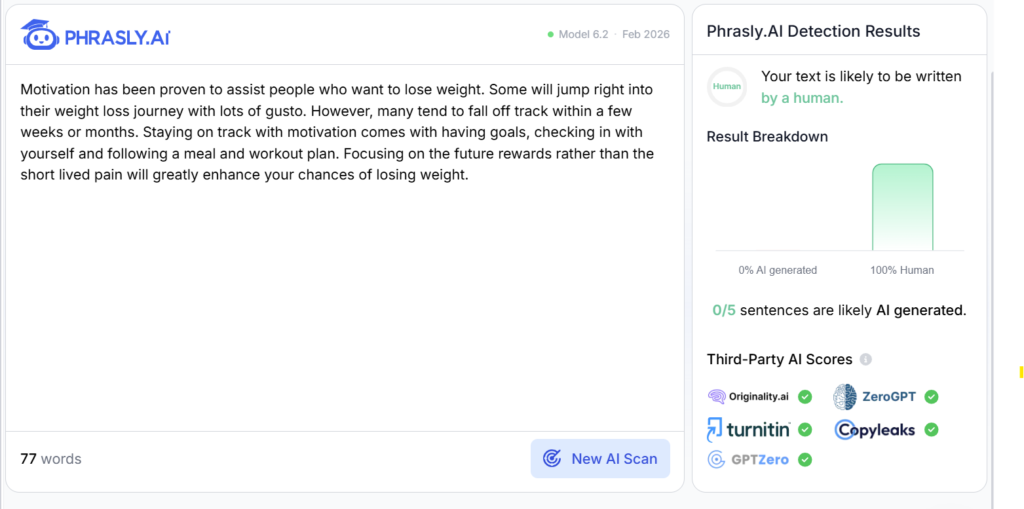Click the ZeroGPT brain logo
The width and height of the screenshot is (1024, 509).
(x=846, y=397)
